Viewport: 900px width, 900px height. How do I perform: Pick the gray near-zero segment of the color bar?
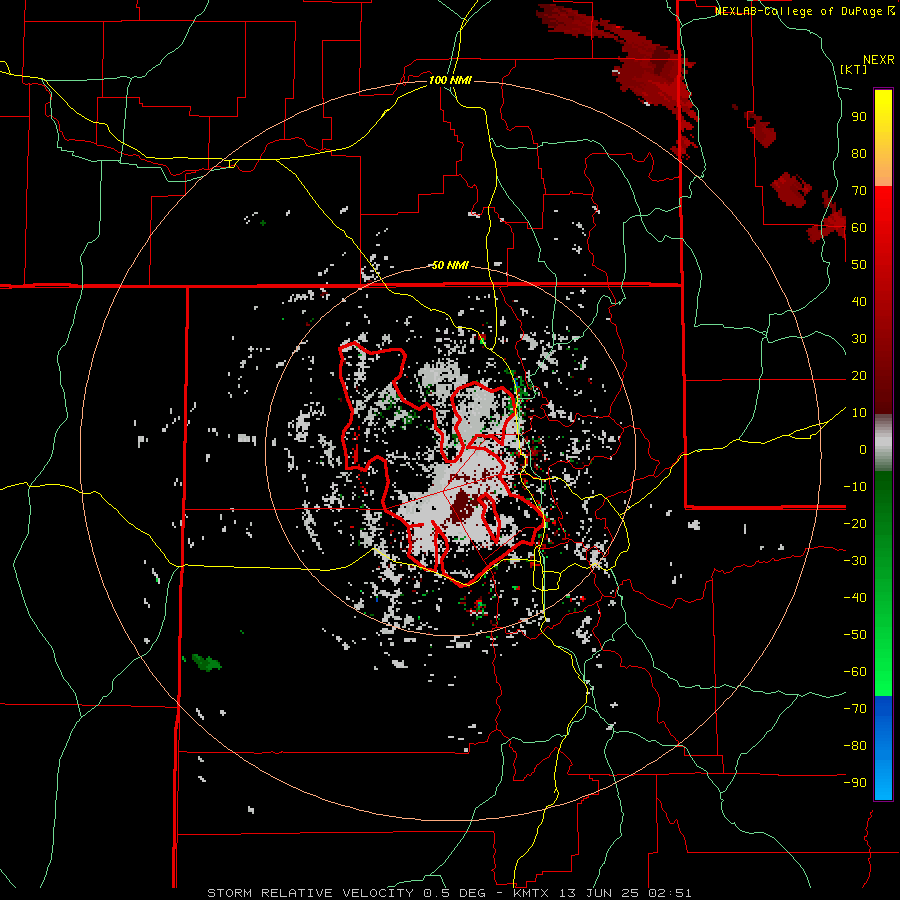(883, 443)
